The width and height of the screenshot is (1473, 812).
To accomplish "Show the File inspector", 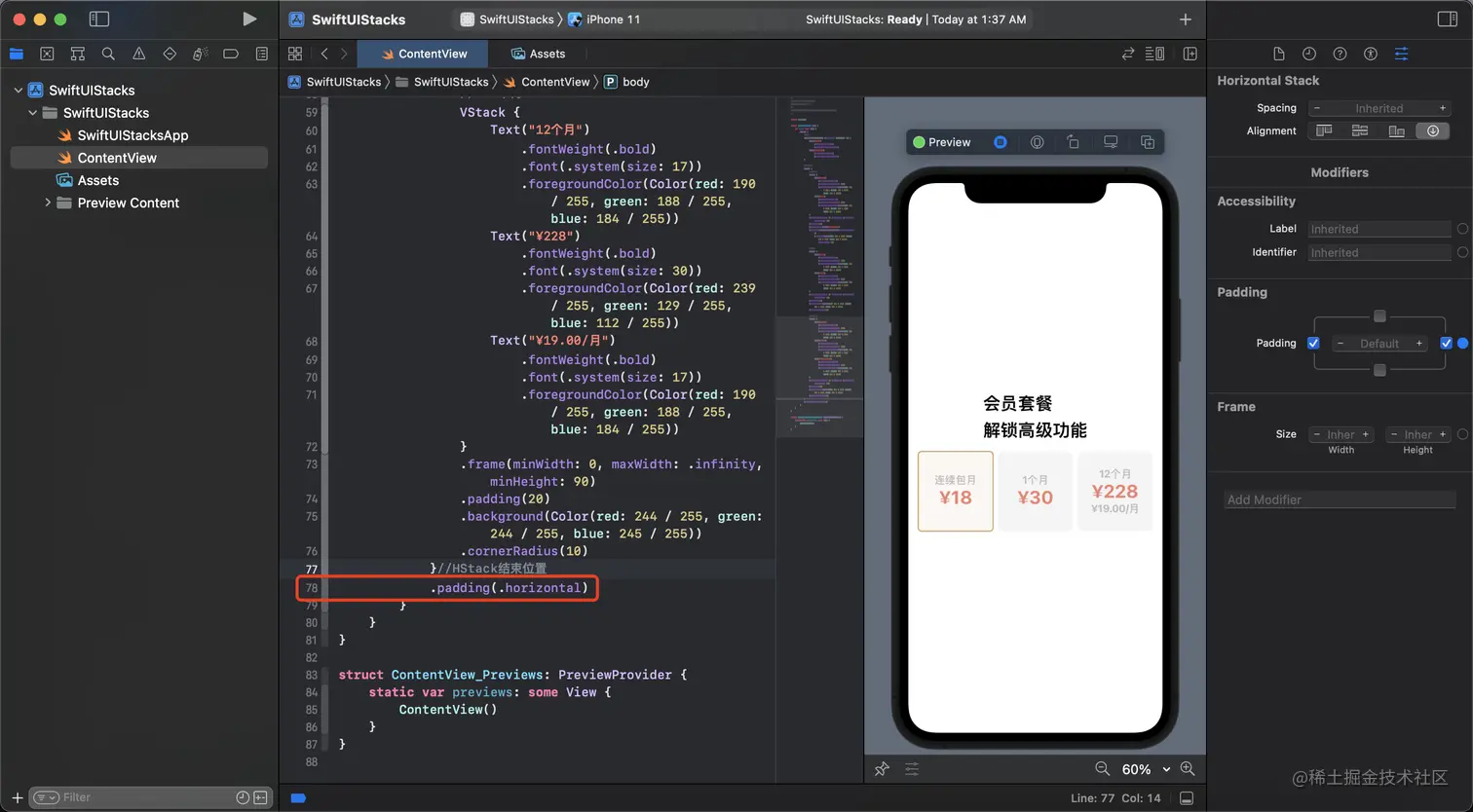I will tap(1279, 54).
